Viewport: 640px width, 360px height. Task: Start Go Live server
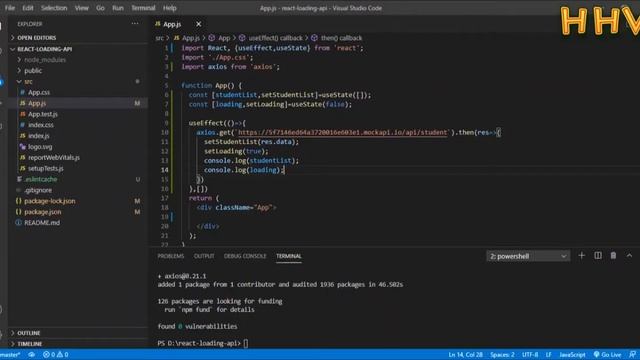point(607,355)
